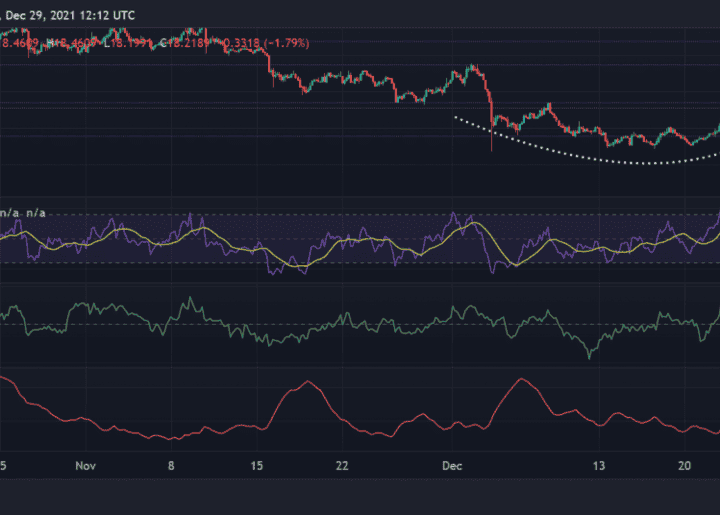Click the 13 date label on time axis

tap(600, 466)
